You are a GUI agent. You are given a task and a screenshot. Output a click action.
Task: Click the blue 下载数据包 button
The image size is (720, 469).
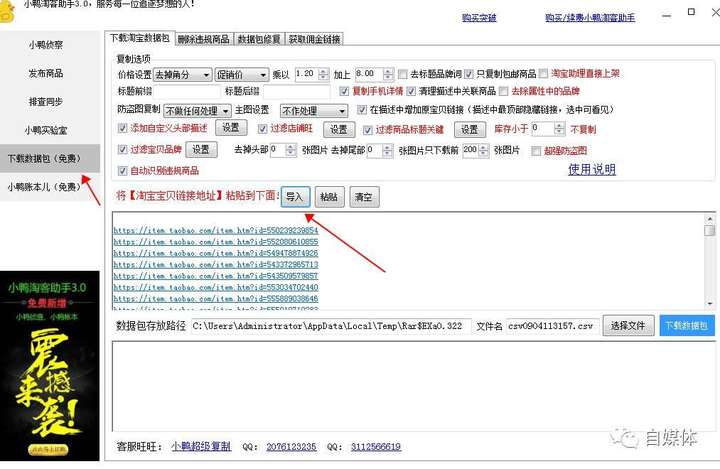686,326
